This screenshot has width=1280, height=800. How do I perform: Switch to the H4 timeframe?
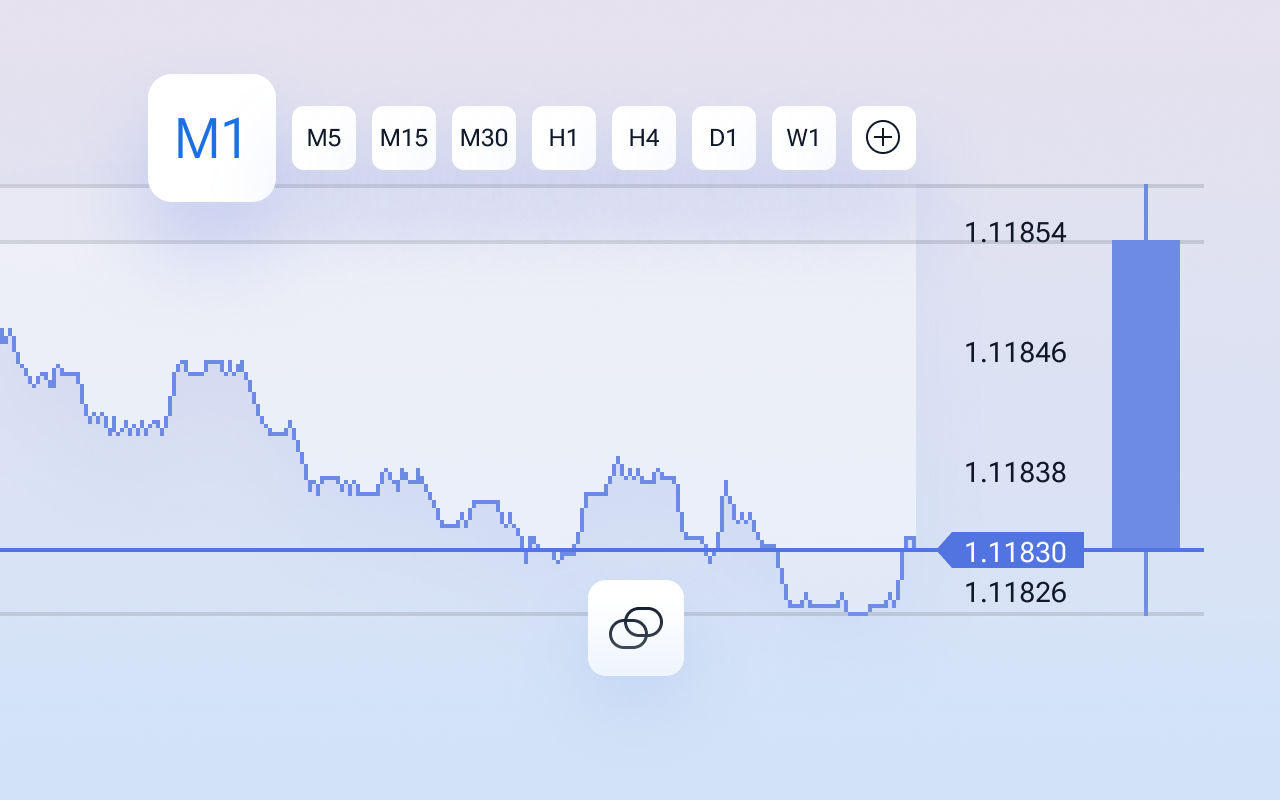click(644, 138)
